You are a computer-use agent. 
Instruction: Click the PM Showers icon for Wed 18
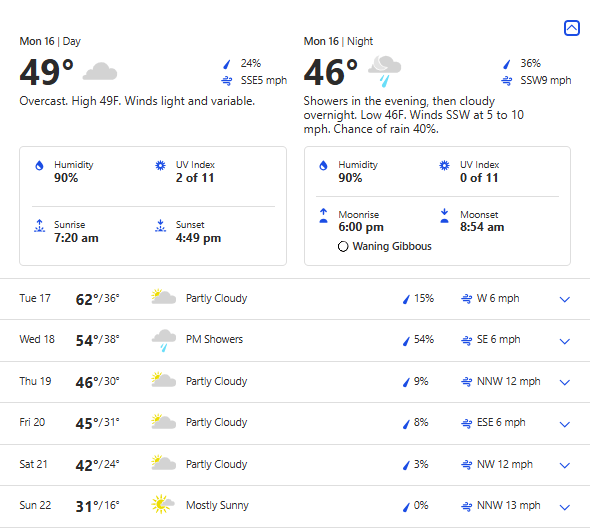(164, 340)
